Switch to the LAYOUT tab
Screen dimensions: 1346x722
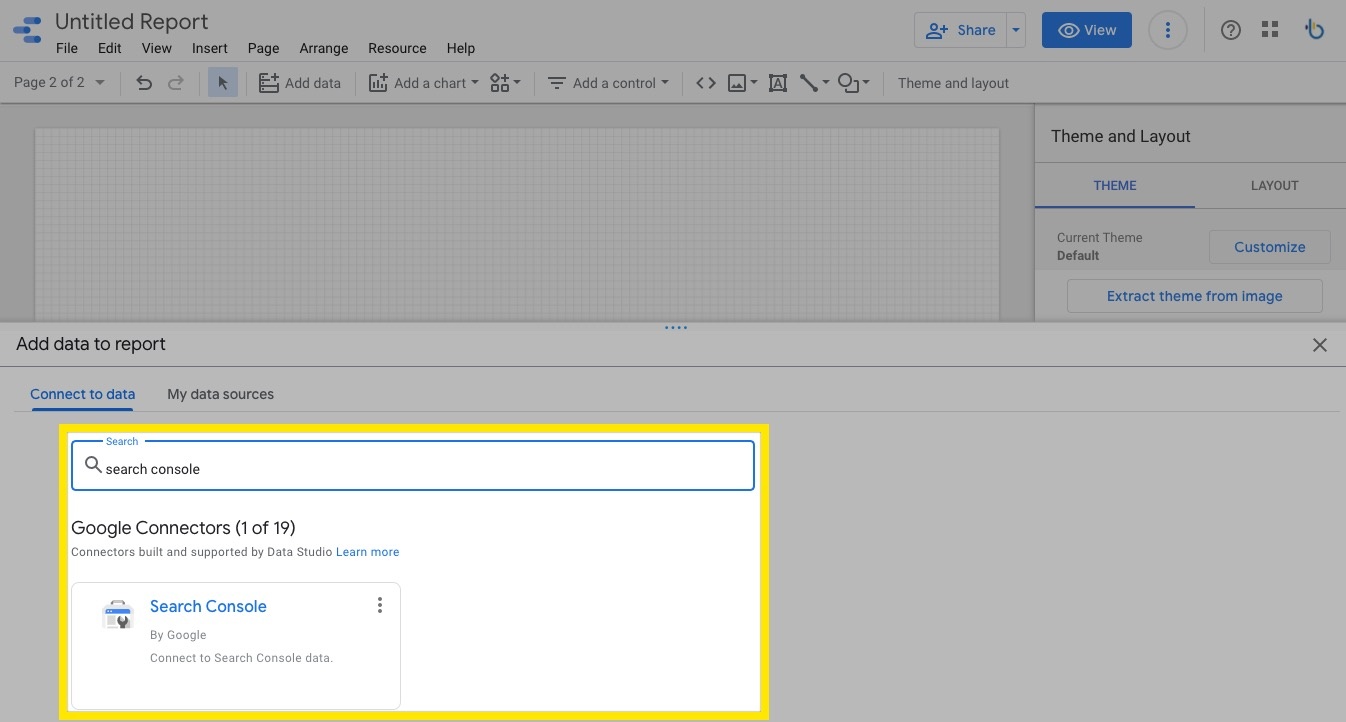pyautogui.click(x=1274, y=185)
